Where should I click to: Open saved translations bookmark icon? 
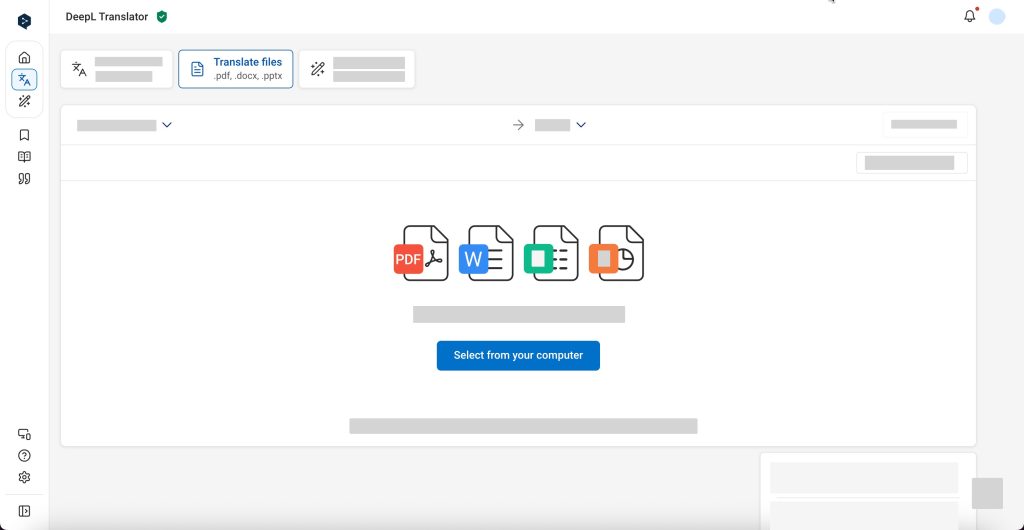pos(24,135)
